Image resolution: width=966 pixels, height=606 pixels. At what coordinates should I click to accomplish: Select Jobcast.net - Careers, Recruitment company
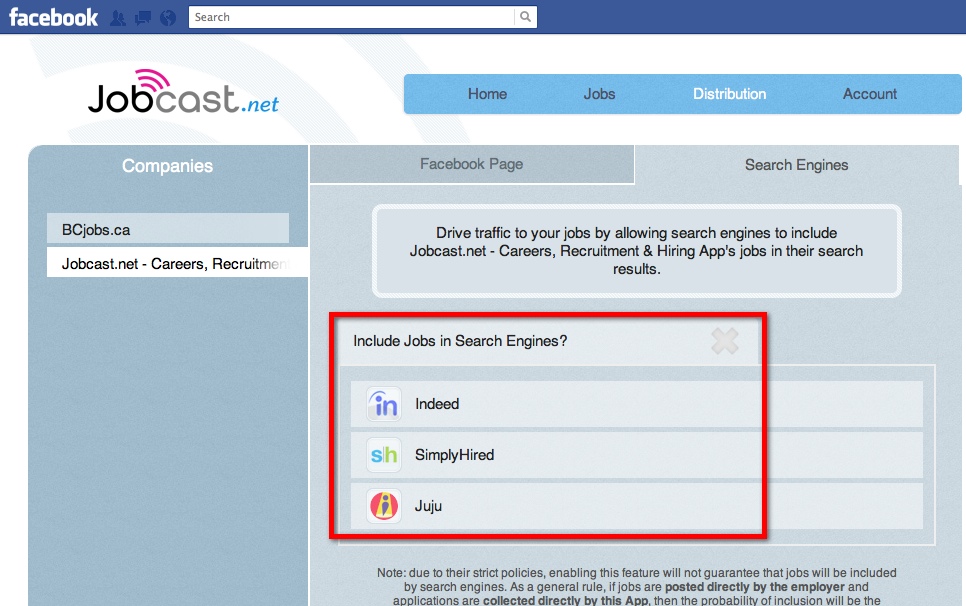coord(177,263)
